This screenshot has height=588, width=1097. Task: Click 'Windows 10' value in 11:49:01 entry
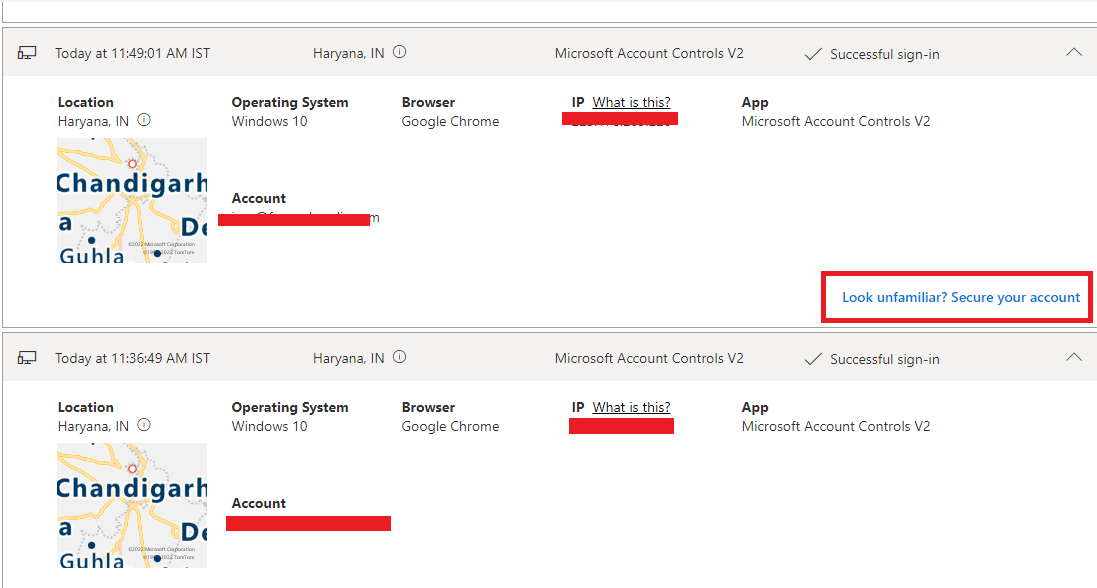click(x=269, y=121)
